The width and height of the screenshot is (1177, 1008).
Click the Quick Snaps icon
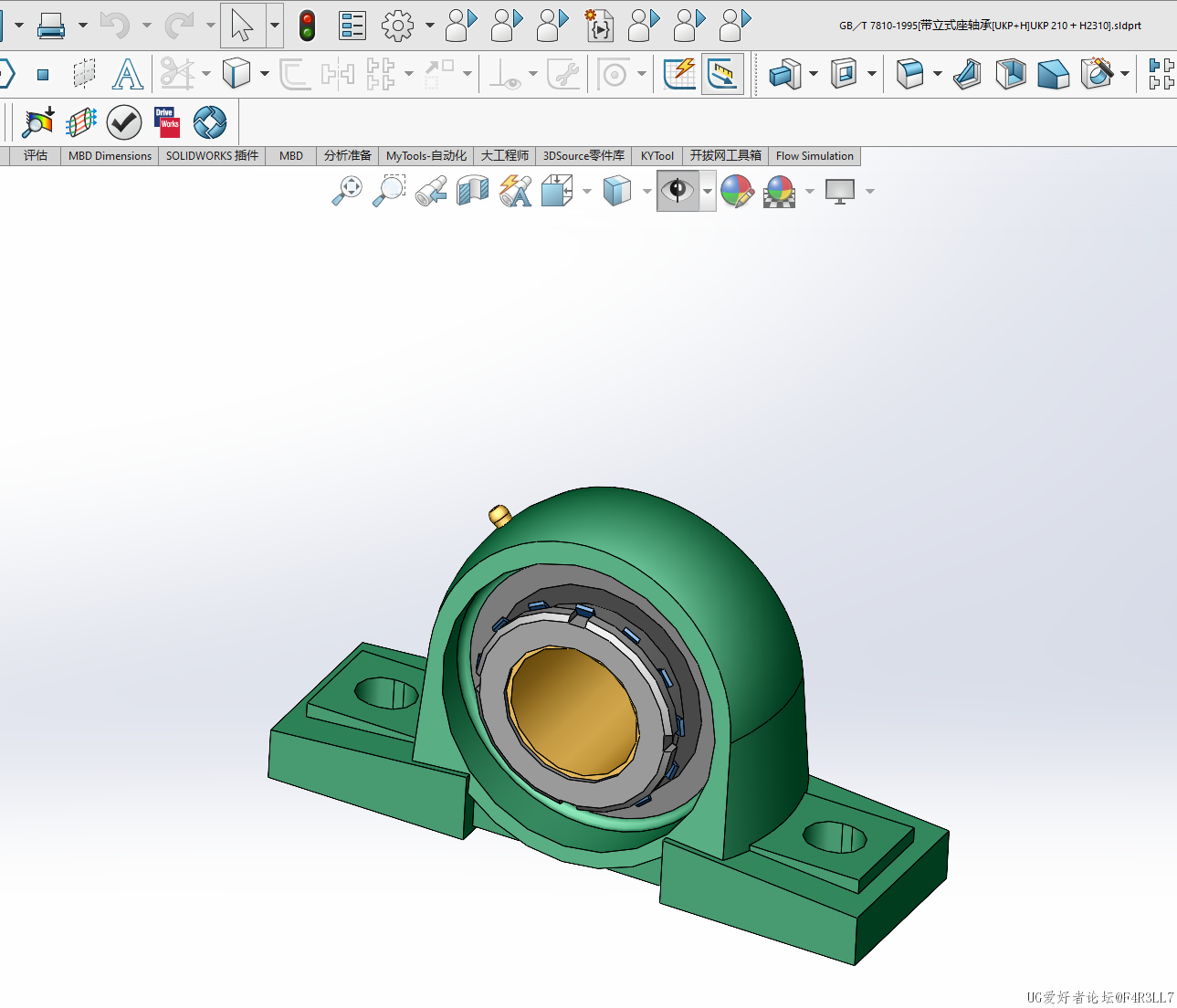tap(614, 74)
